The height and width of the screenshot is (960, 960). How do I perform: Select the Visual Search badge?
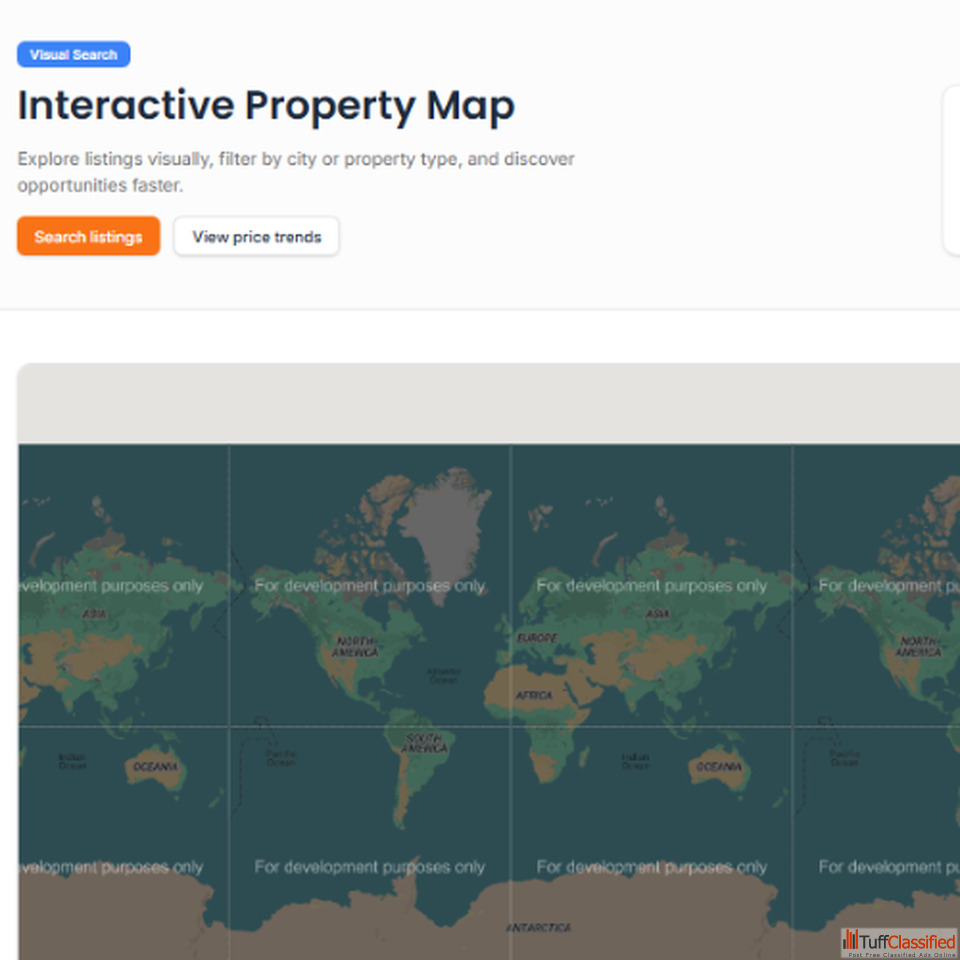pos(73,55)
